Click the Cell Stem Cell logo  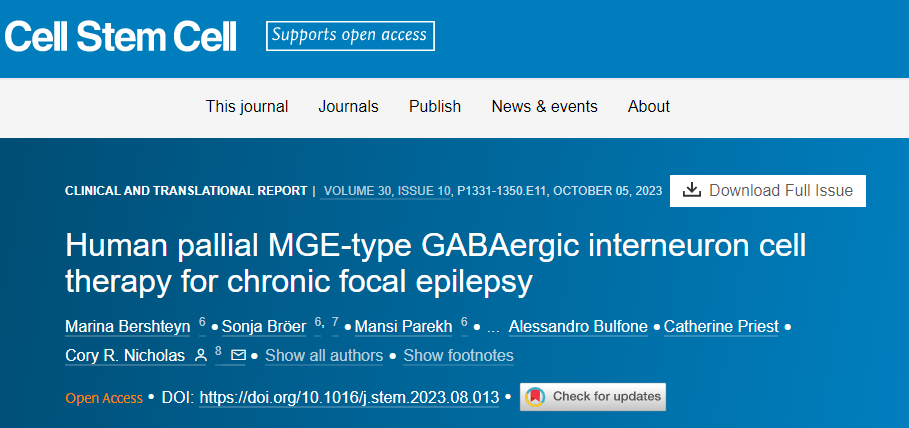[x=121, y=36]
